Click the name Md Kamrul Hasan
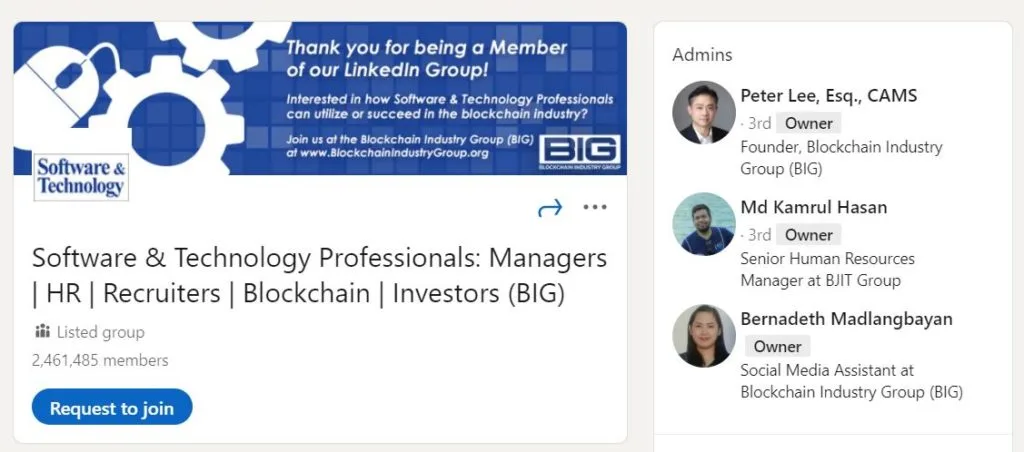Image resolution: width=1024 pixels, height=452 pixels. tap(813, 208)
